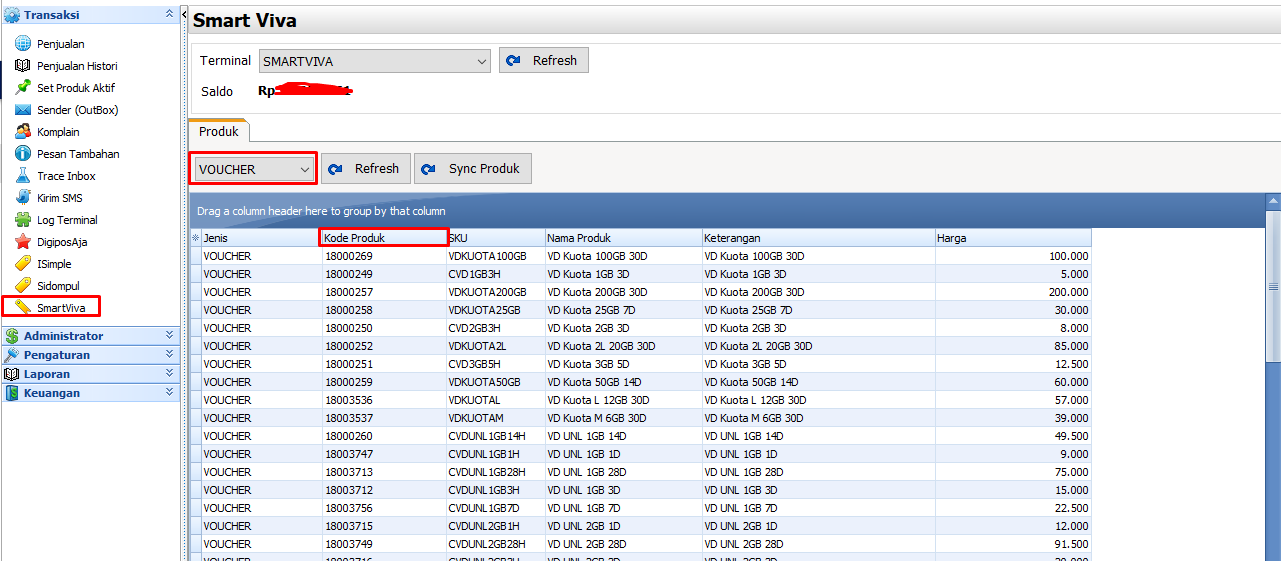The width and height of the screenshot is (1281, 561).
Task: Open the Komplain entry
Action: (x=58, y=132)
